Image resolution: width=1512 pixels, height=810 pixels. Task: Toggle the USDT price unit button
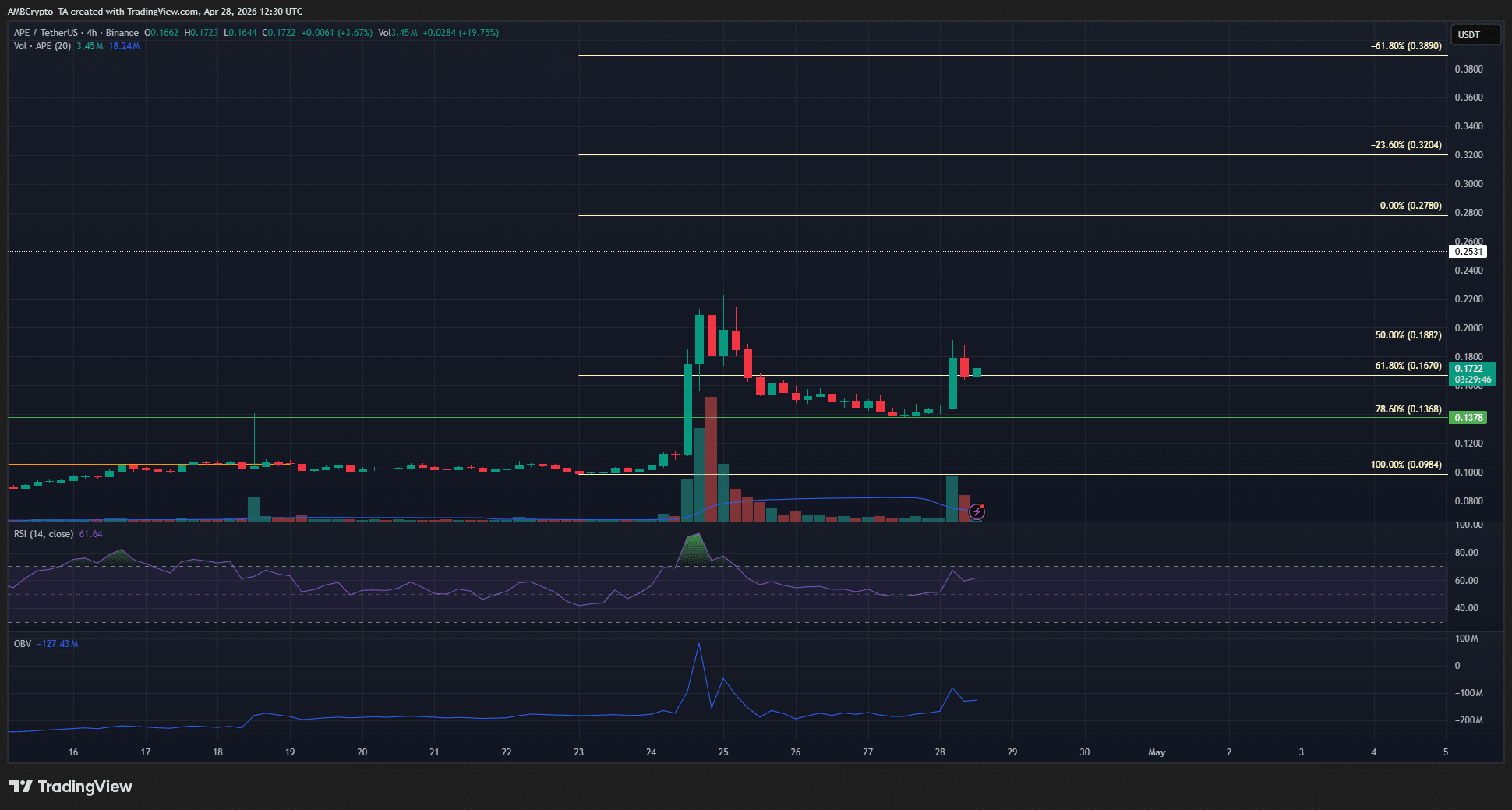[x=1475, y=34]
